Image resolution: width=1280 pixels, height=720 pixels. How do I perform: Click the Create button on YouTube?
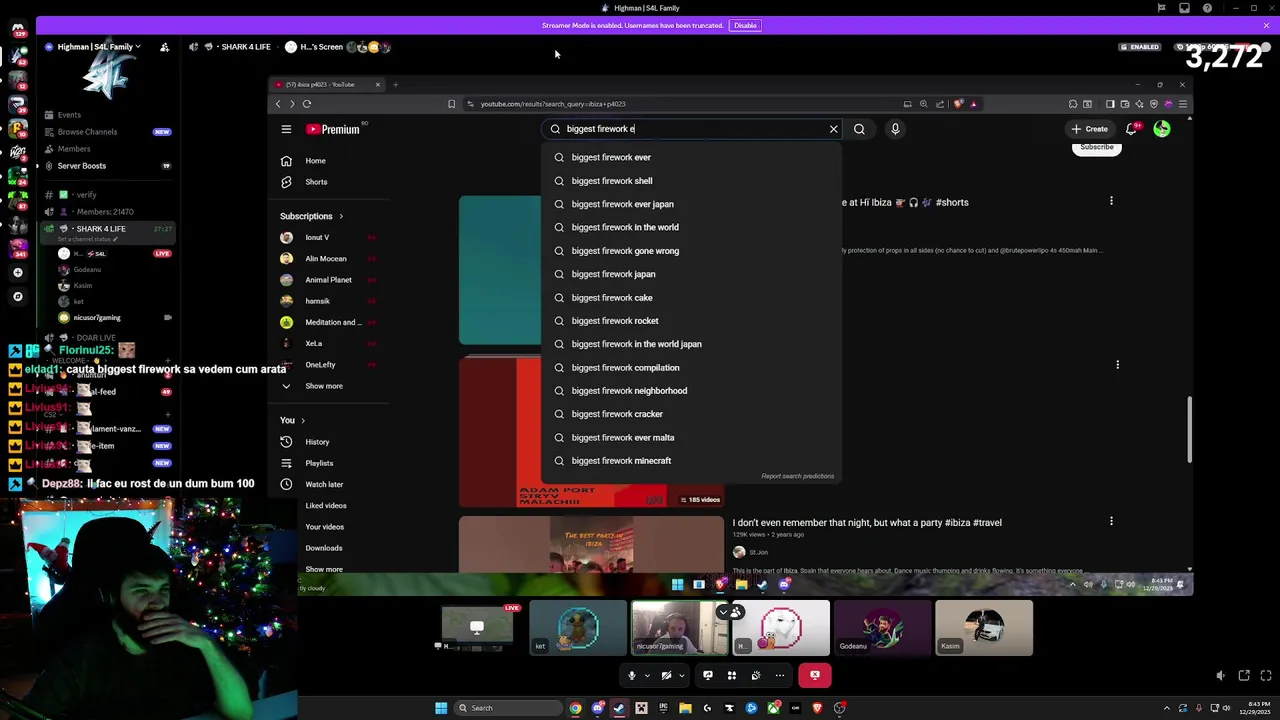[1089, 129]
